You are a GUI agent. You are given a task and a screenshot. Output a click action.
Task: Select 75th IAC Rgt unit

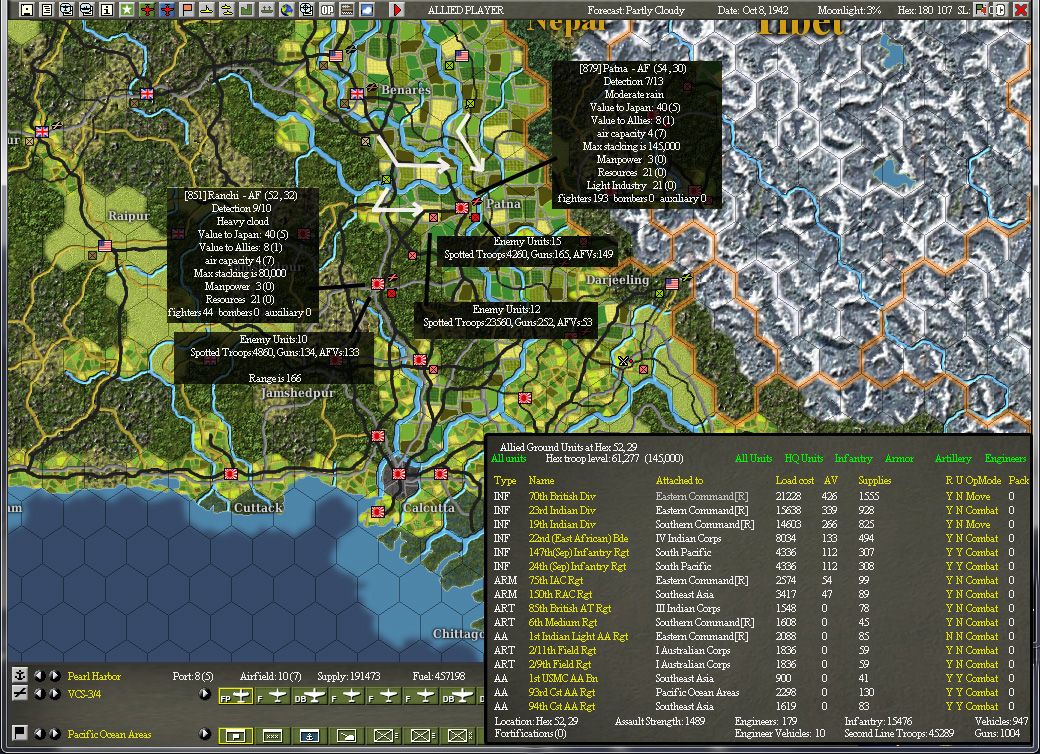click(x=556, y=580)
